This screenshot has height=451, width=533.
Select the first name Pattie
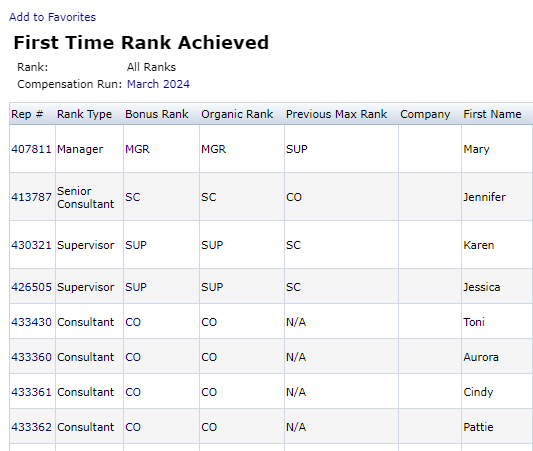478,427
